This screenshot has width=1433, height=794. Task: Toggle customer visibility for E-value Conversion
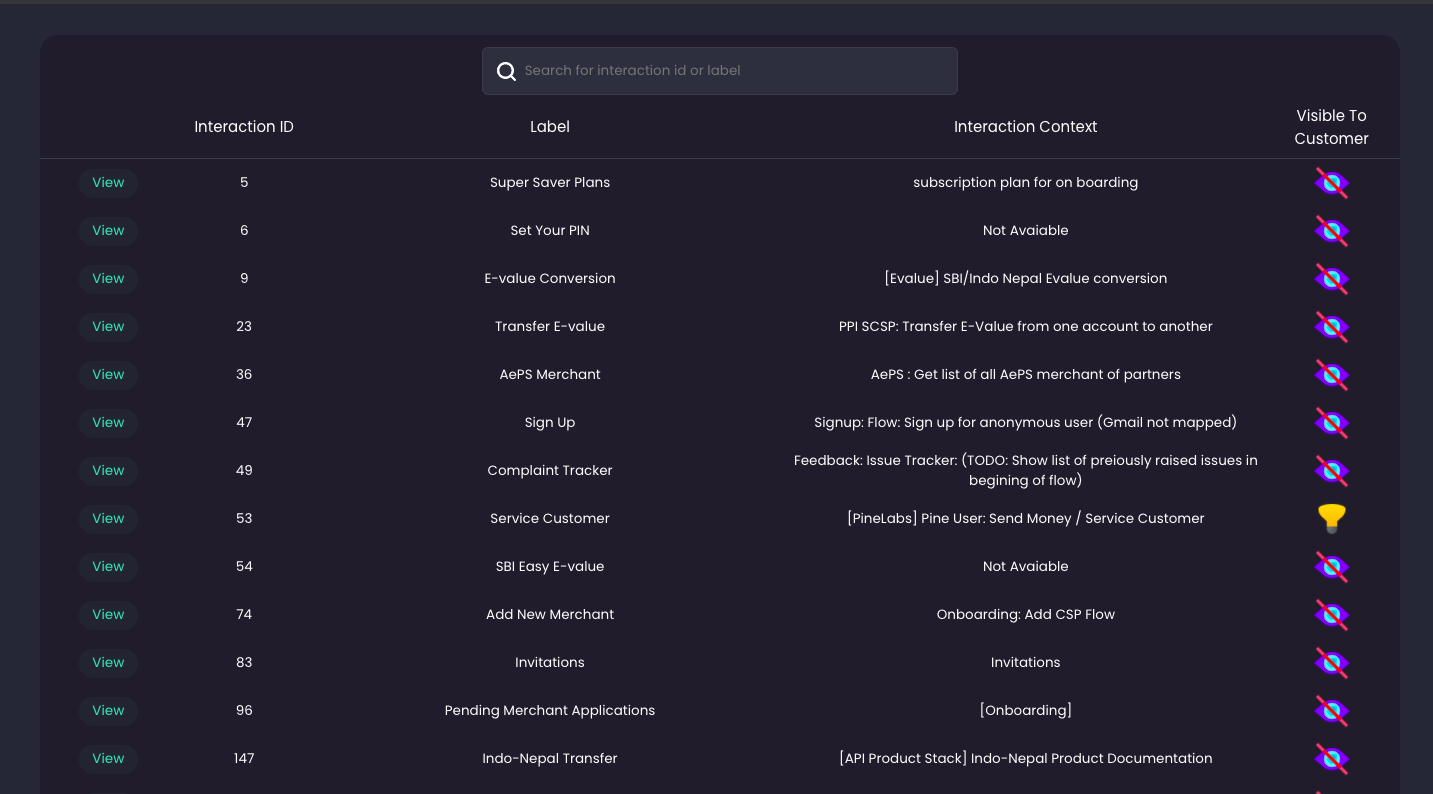coord(1331,279)
